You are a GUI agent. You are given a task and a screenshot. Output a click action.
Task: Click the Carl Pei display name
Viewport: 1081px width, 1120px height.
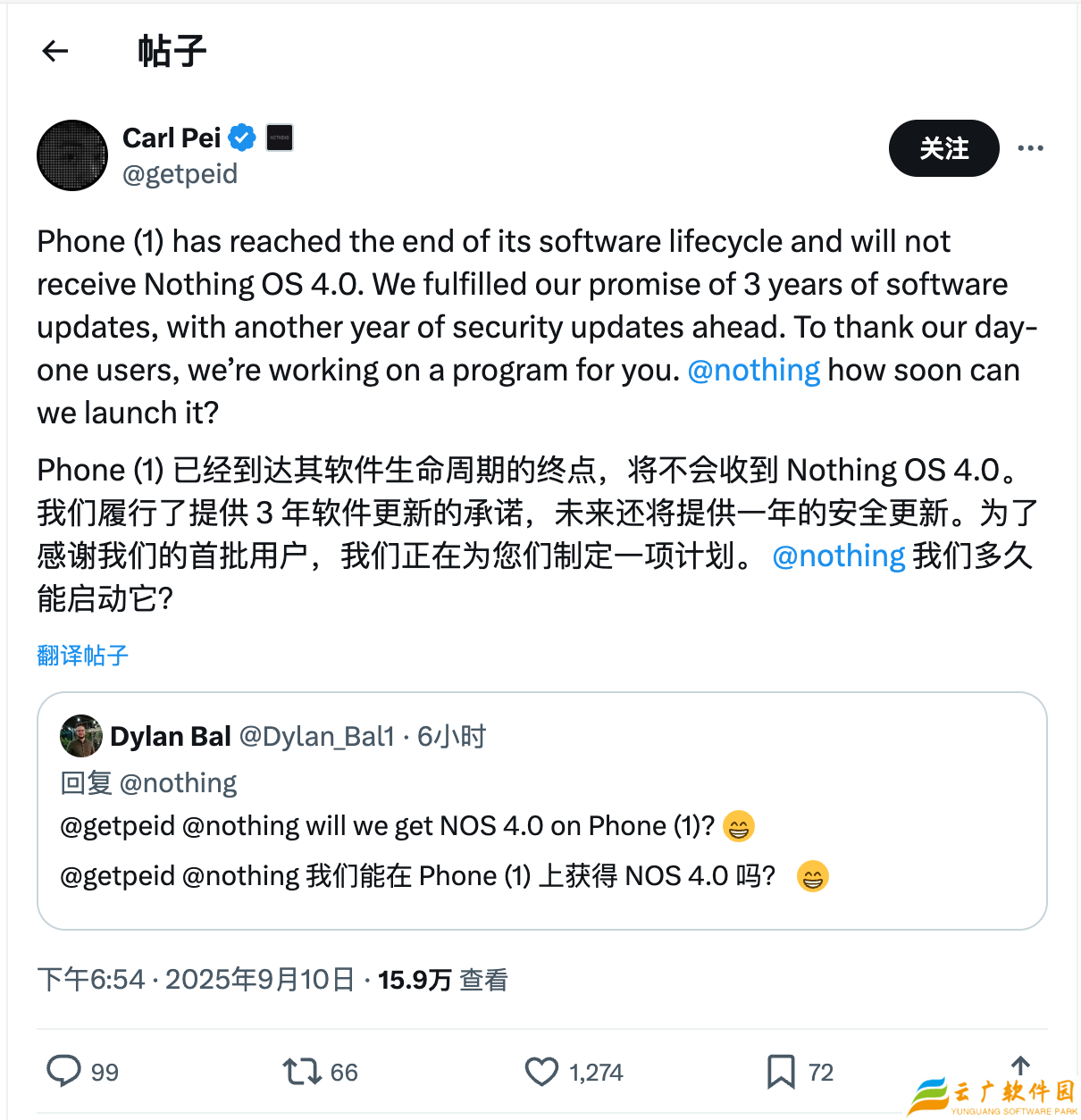(172, 138)
